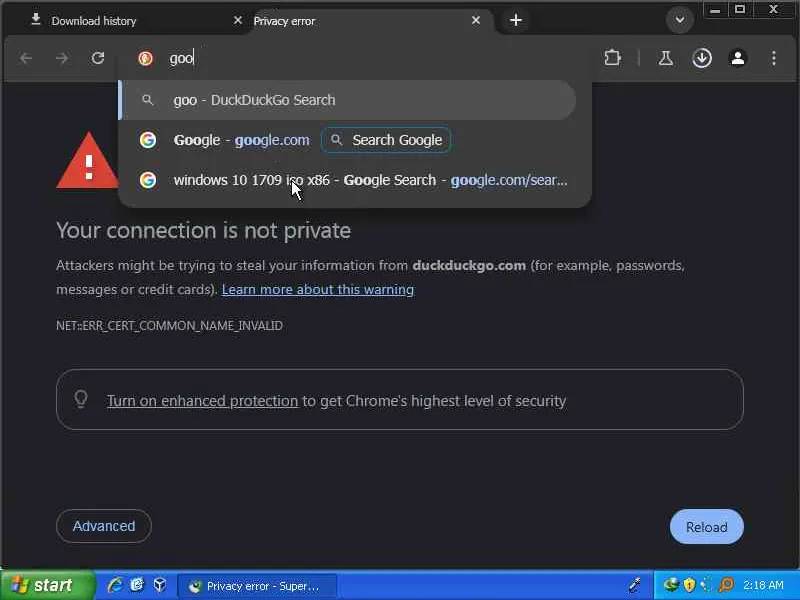Image resolution: width=800 pixels, height=600 pixels.
Task: Open Chrome Labs flask icon
Action: click(665, 58)
